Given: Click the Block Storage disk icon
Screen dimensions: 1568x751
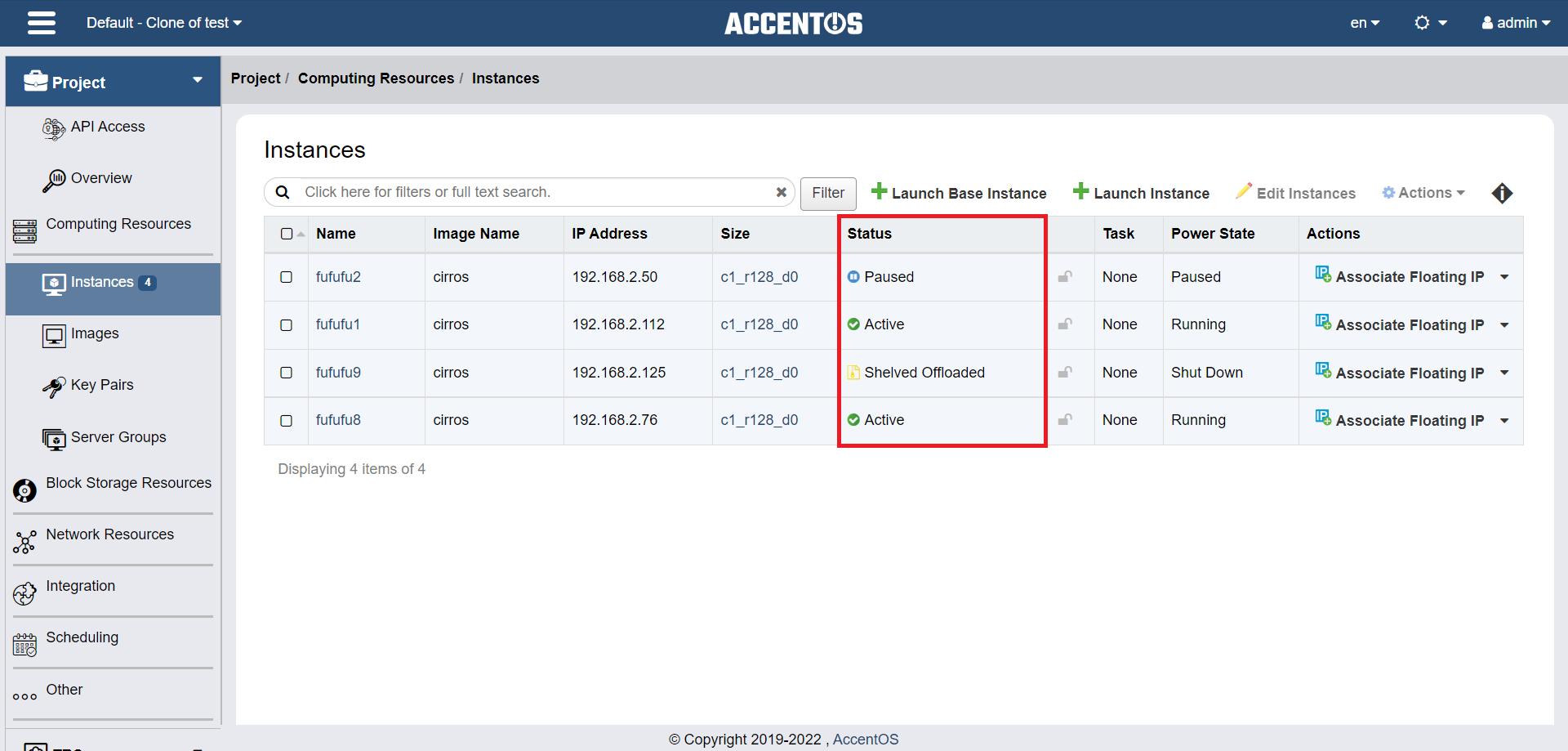Looking at the screenshot, I should click(25, 490).
